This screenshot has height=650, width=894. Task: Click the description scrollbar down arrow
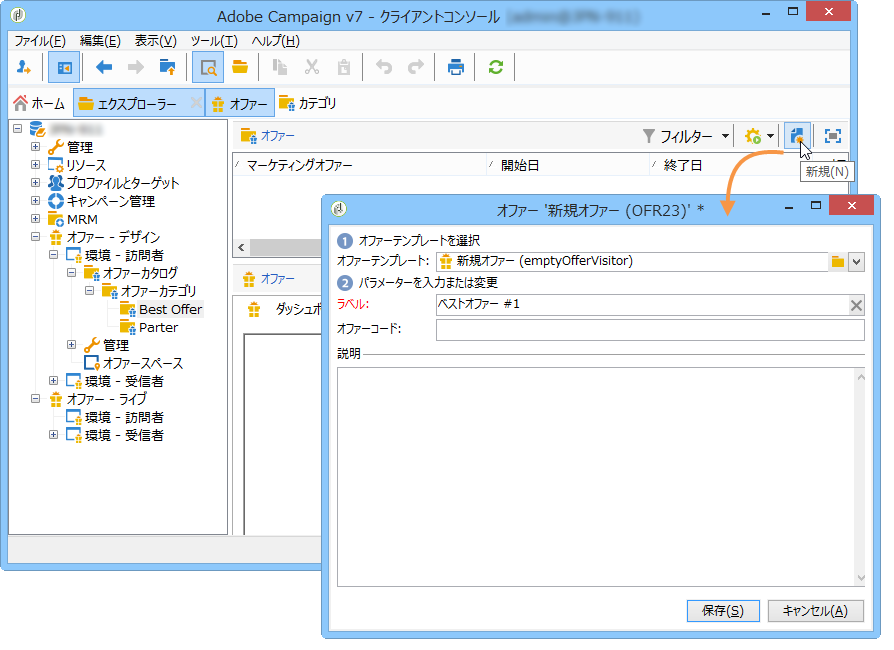coord(861,578)
